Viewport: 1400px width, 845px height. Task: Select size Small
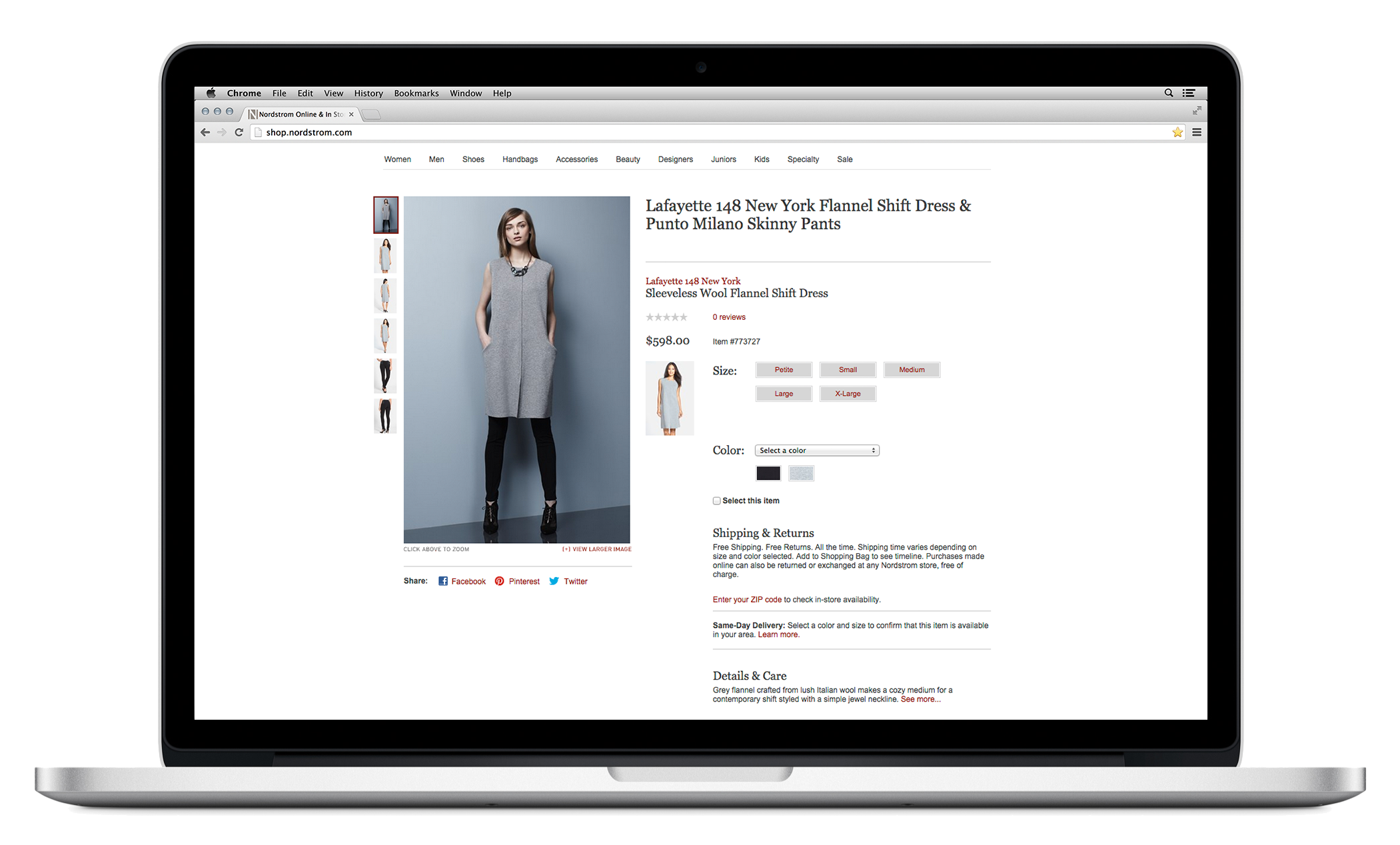point(848,370)
